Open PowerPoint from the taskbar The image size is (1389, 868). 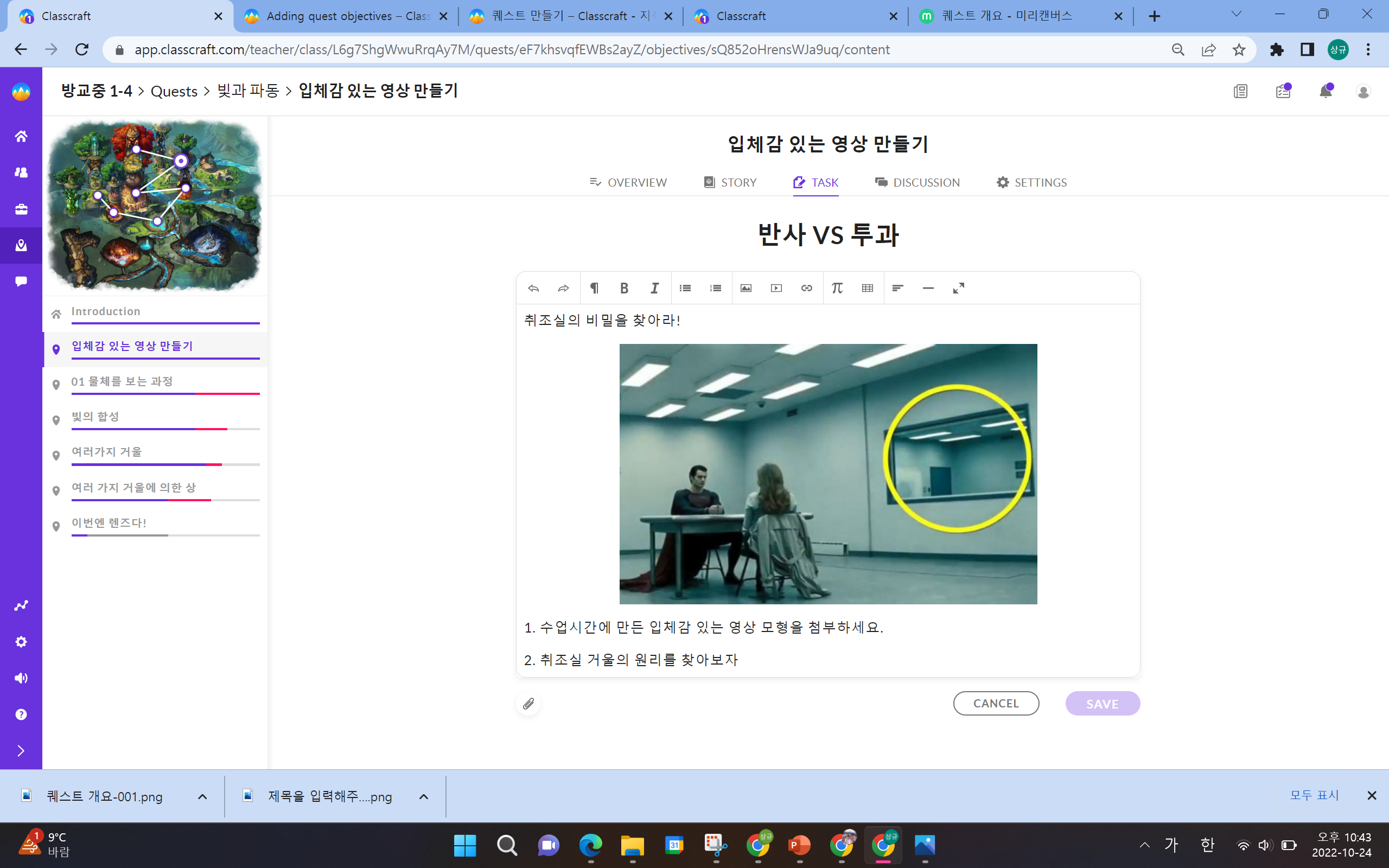pos(800,845)
